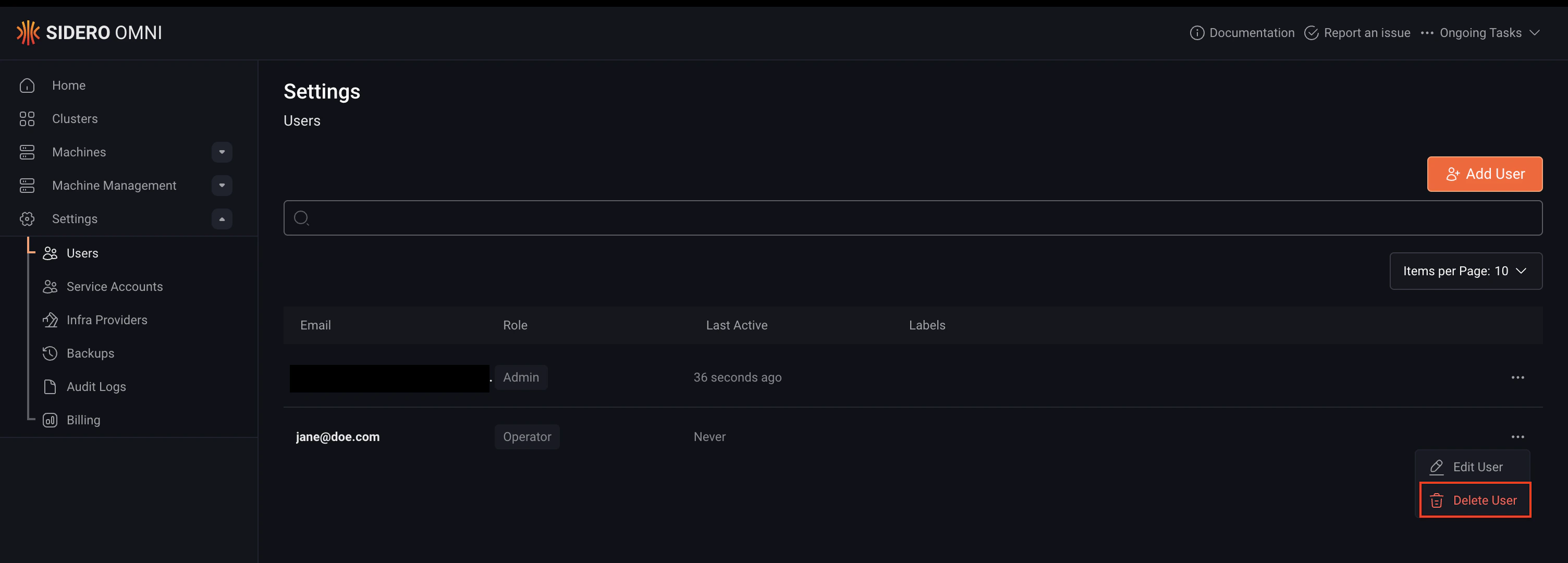The image size is (1568, 563).
Task: Click the Report an issue check icon
Action: point(1311,33)
